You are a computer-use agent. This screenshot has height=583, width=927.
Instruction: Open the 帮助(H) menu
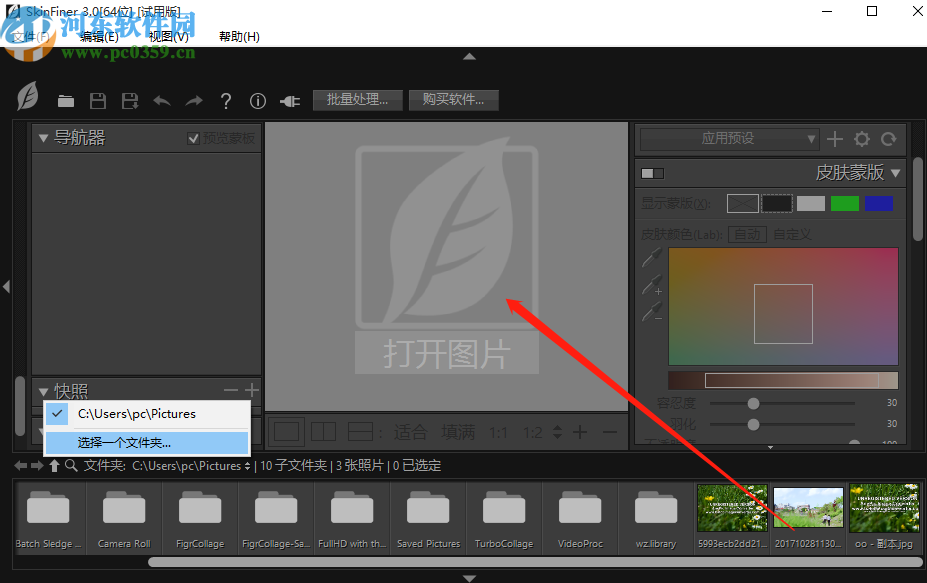click(239, 36)
